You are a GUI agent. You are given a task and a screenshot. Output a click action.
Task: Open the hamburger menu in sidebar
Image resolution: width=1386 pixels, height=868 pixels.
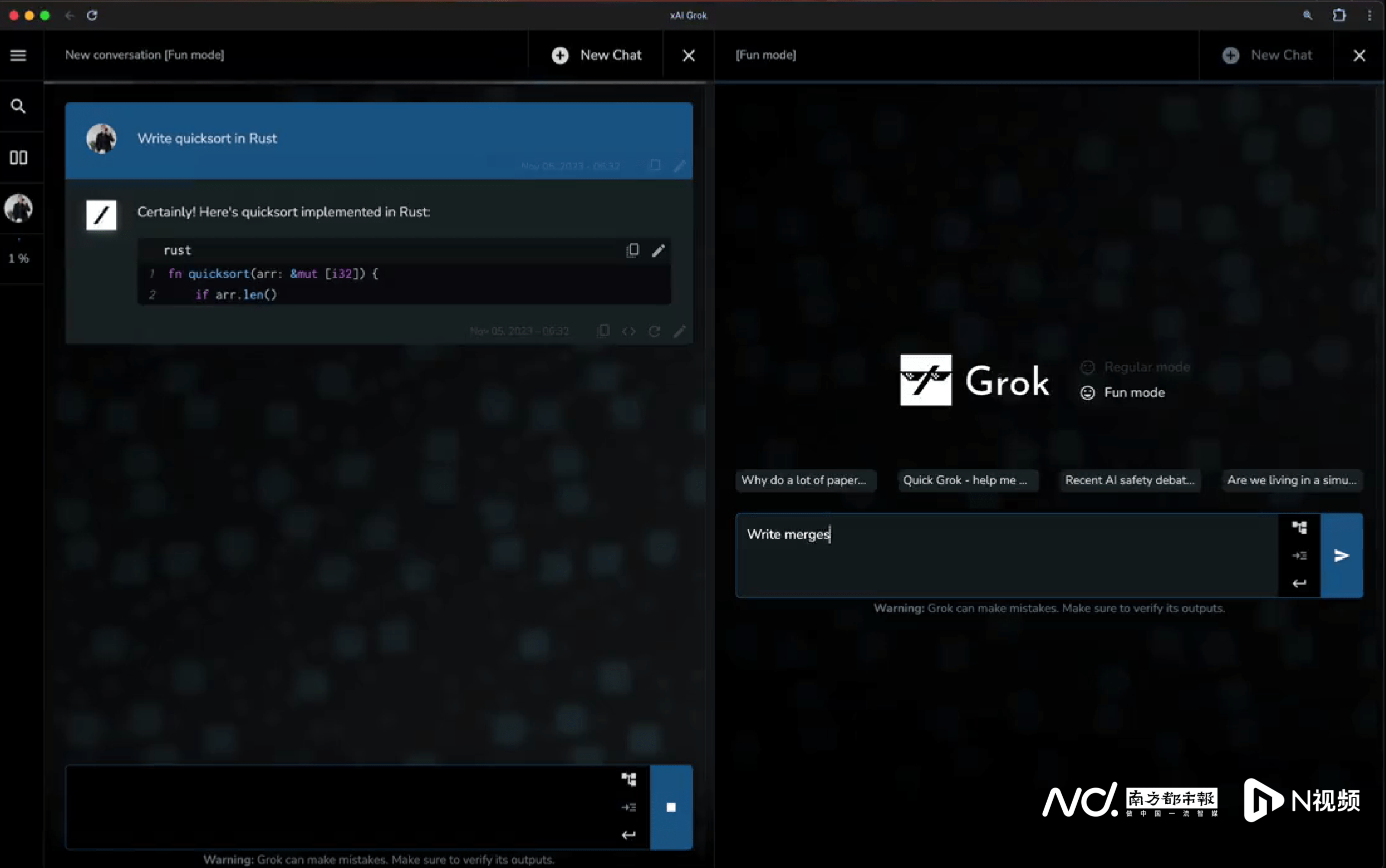point(18,55)
